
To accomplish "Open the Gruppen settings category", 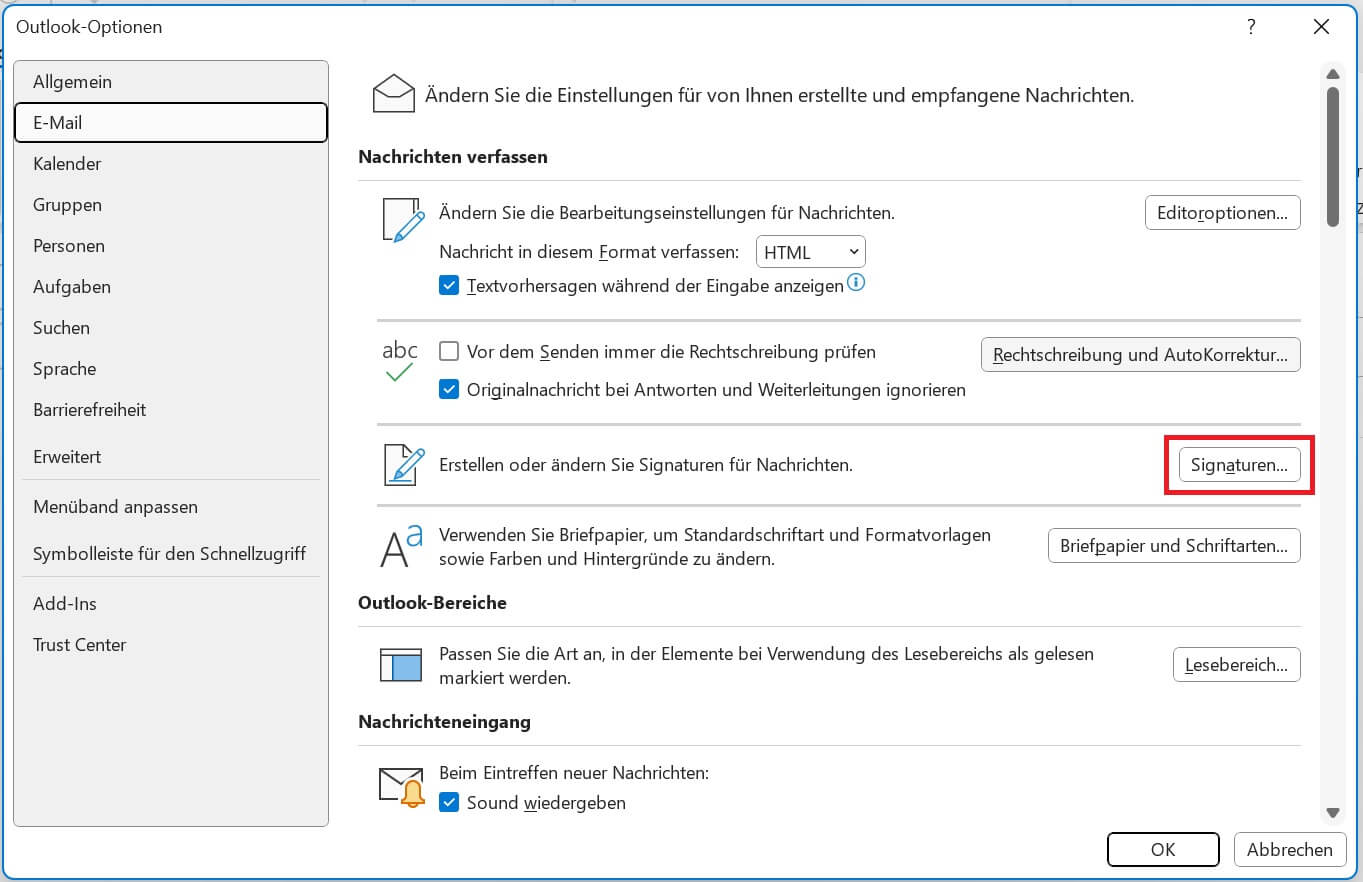I will [171, 205].
